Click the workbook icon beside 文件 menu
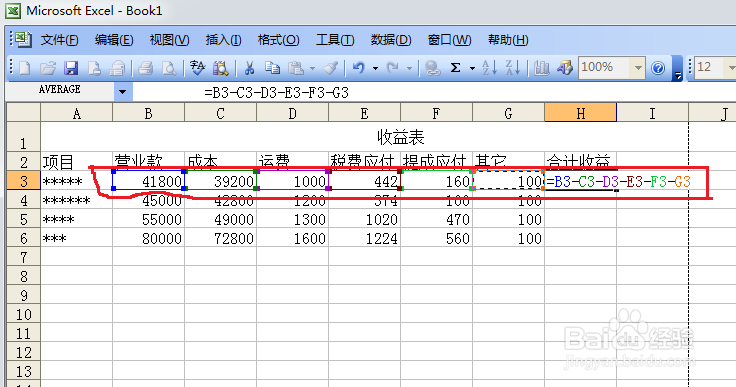Screen dimensions: 736x387 23,39
